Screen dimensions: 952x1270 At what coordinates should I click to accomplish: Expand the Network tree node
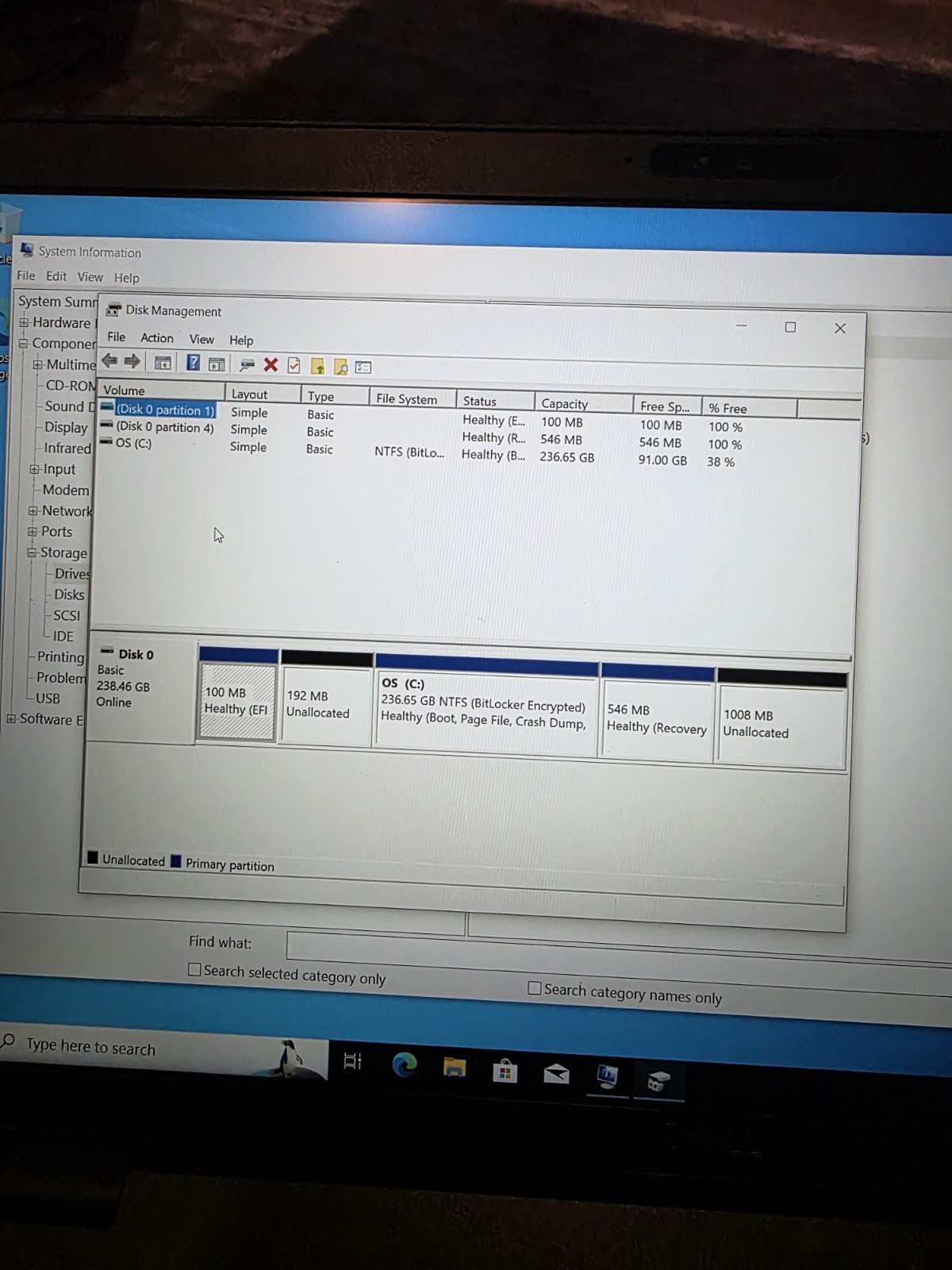33,510
